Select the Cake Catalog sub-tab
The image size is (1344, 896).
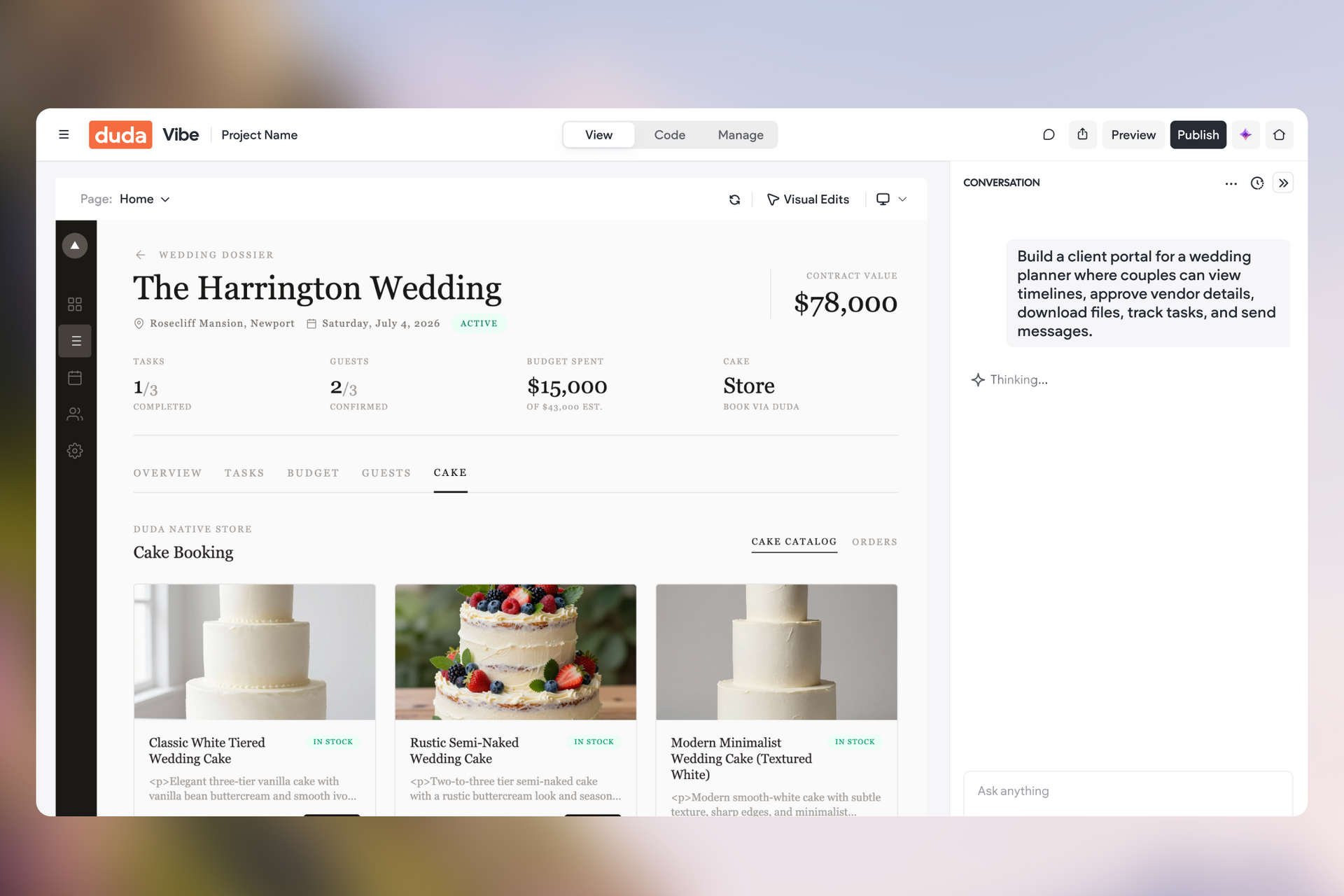(794, 542)
